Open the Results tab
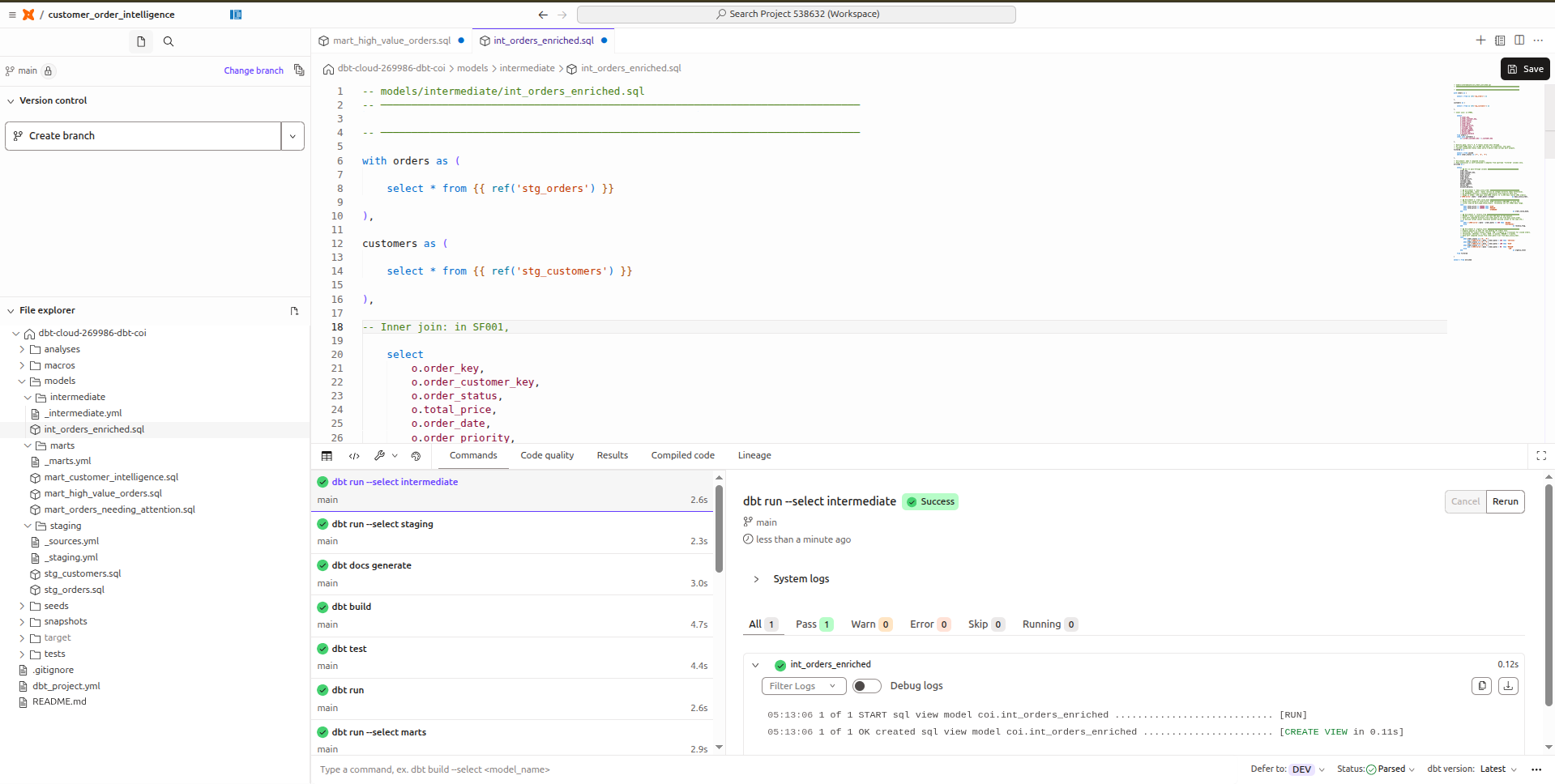 613,456
